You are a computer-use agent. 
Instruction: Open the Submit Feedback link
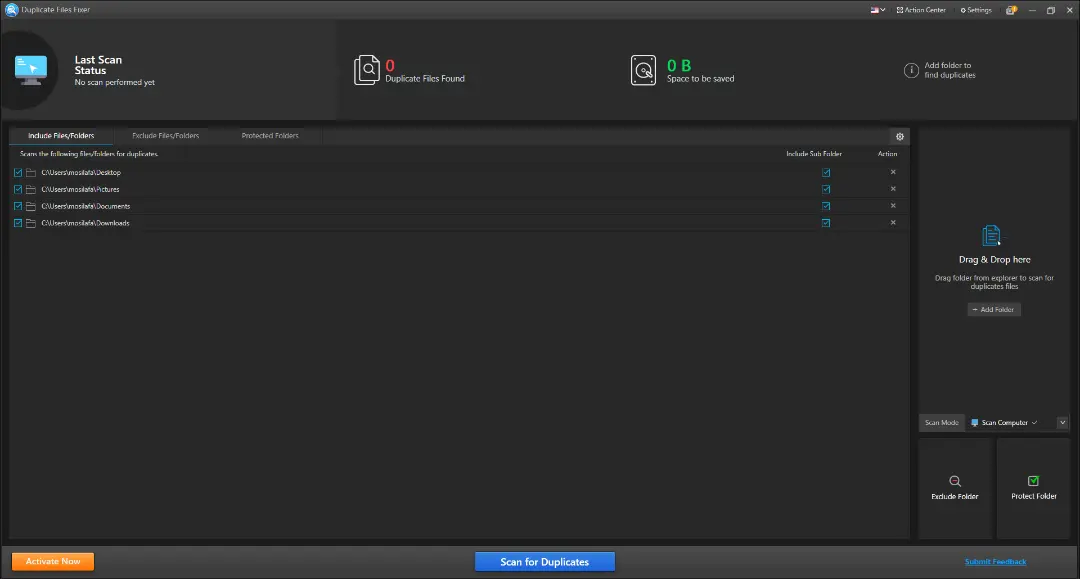coord(995,562)
